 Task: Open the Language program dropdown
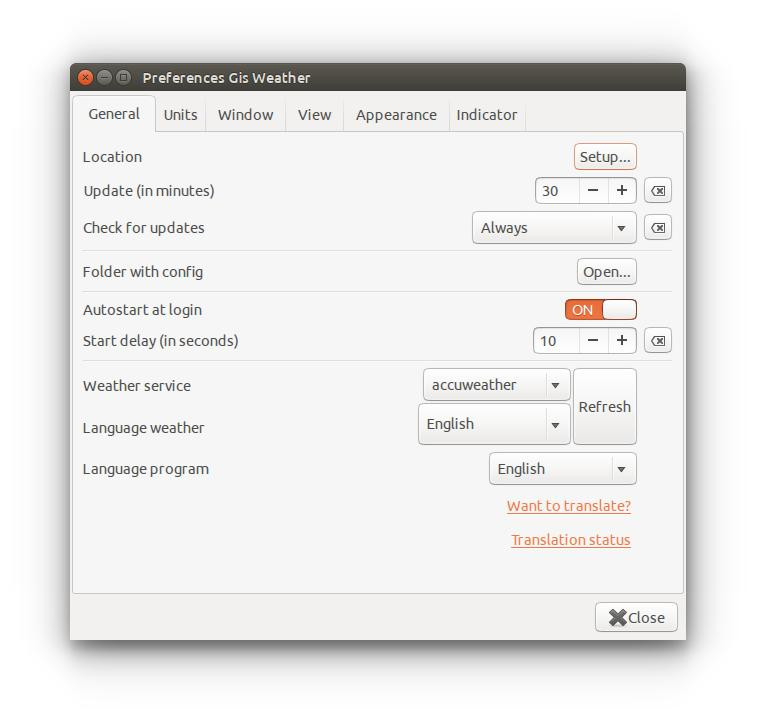click(562, 468)
